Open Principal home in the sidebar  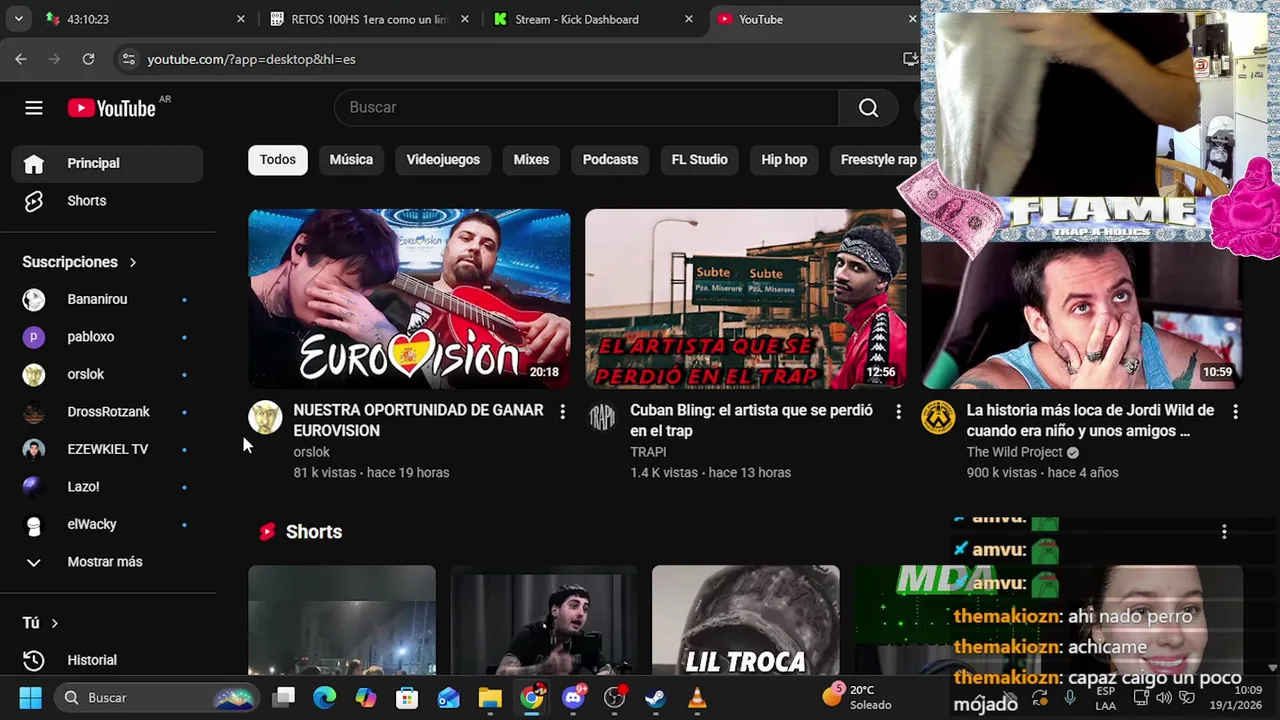coord(107,163)
